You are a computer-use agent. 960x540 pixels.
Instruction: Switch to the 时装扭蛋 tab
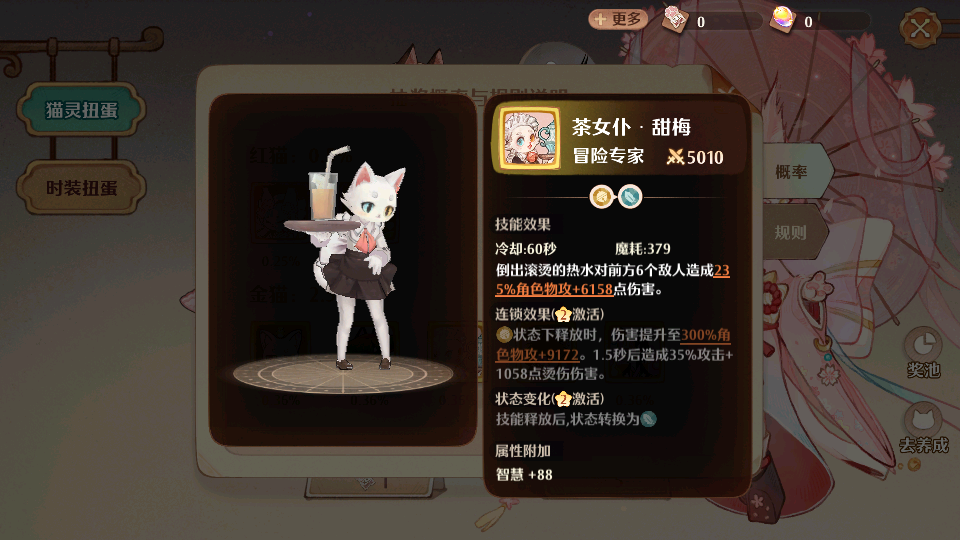click(x=81, y=188)
